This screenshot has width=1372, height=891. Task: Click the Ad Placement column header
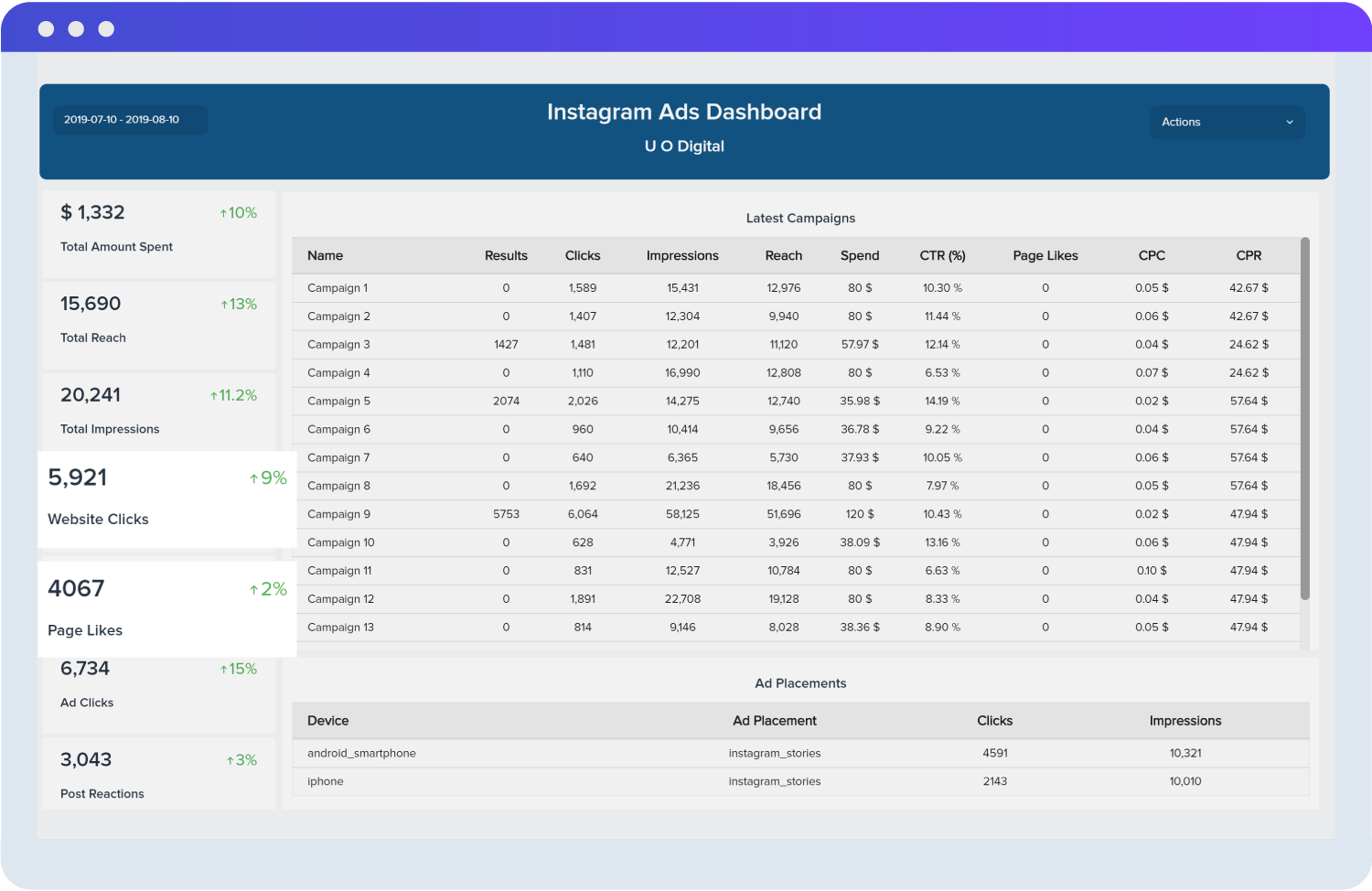pos(775,722)
